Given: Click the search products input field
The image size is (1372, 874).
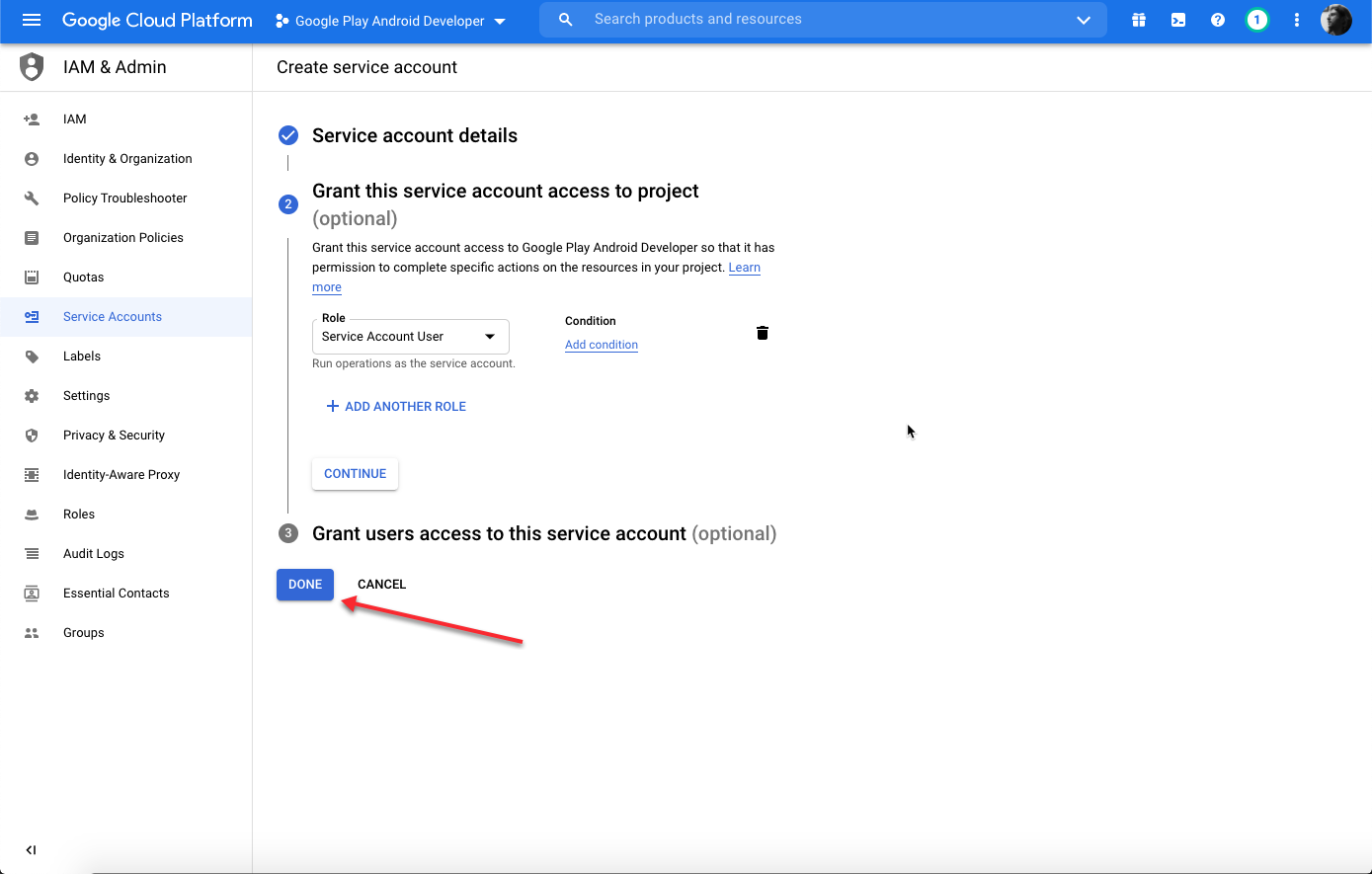Looking at the screenshot, I should (x=790, y=20).
